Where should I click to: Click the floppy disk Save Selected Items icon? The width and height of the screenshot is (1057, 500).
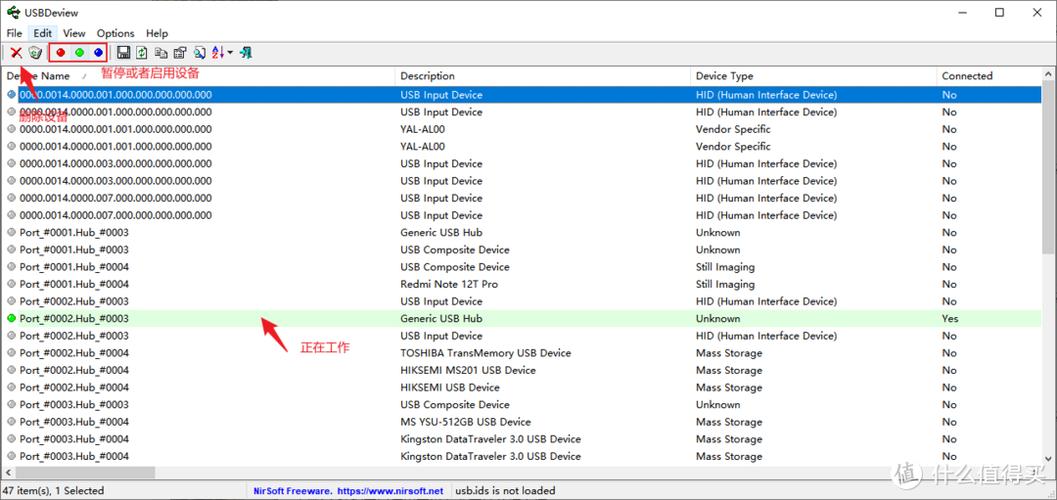pyautogui.click(x=123, y=53)
